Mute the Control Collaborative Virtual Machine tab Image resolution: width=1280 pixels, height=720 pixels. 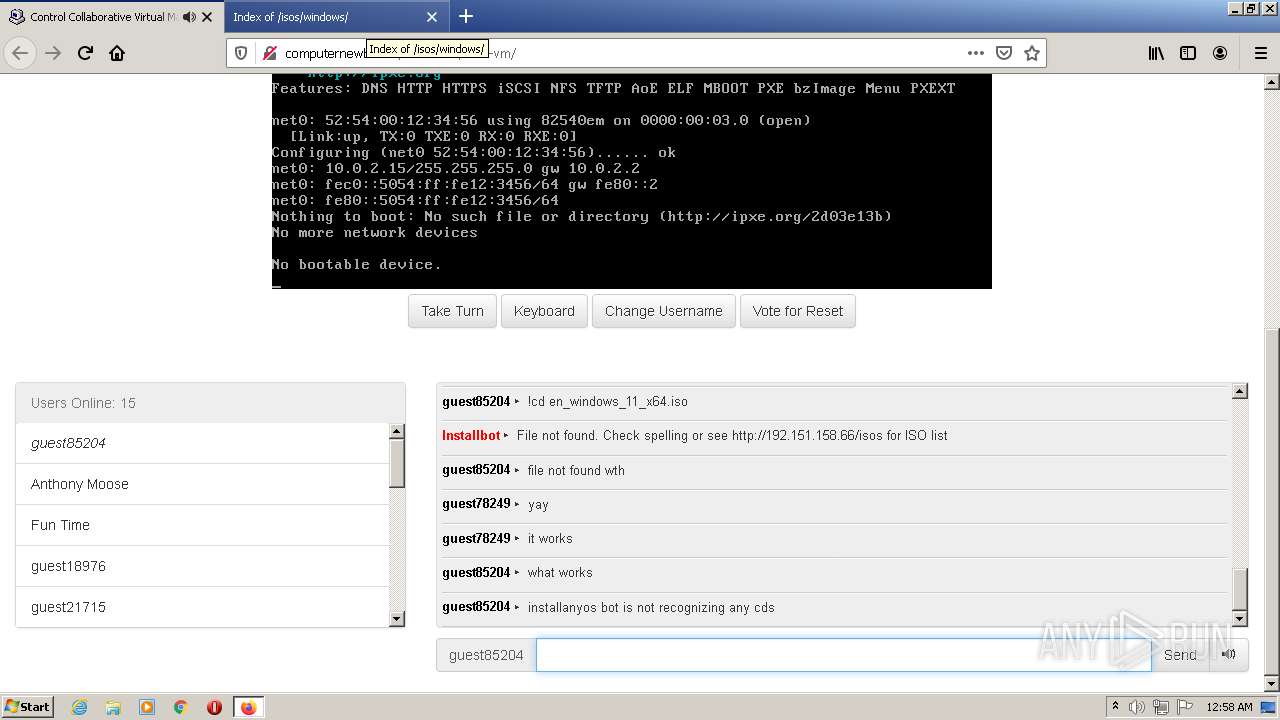(x=189, y=17)
